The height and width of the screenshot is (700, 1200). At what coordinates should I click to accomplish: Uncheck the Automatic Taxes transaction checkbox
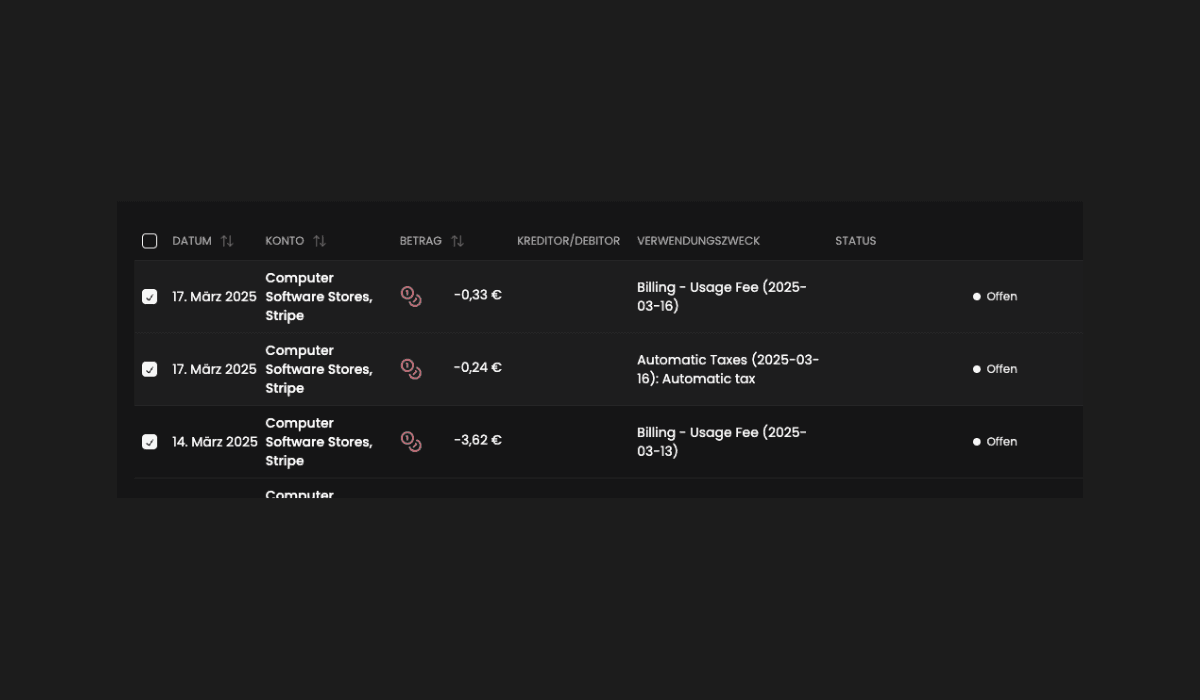point(150,369)
